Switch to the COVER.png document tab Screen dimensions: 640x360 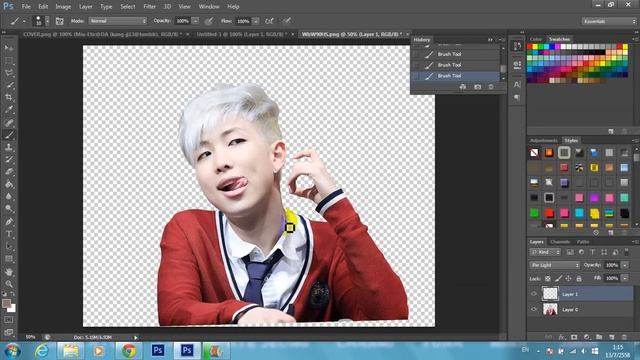pos(102,34)
